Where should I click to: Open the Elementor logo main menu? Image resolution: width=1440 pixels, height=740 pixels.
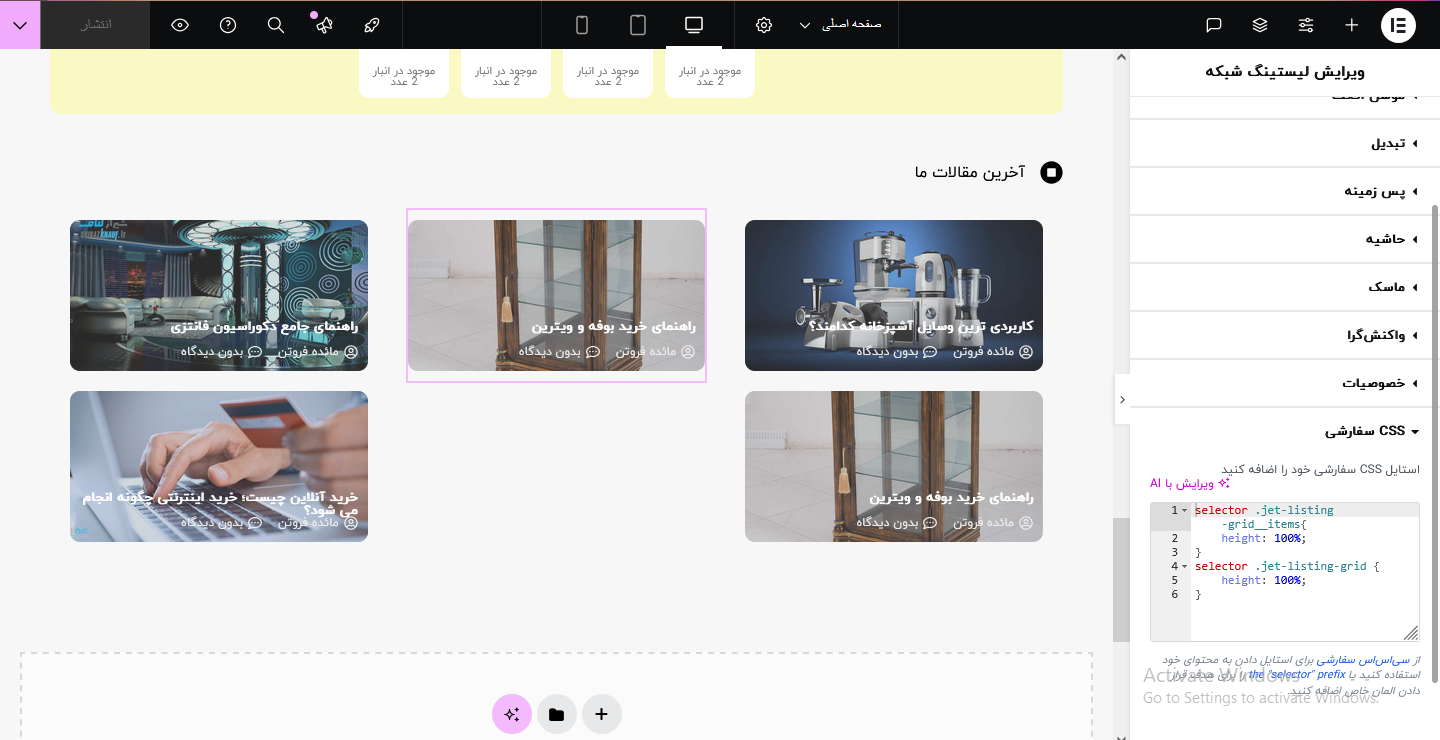tap(1398, 25)
